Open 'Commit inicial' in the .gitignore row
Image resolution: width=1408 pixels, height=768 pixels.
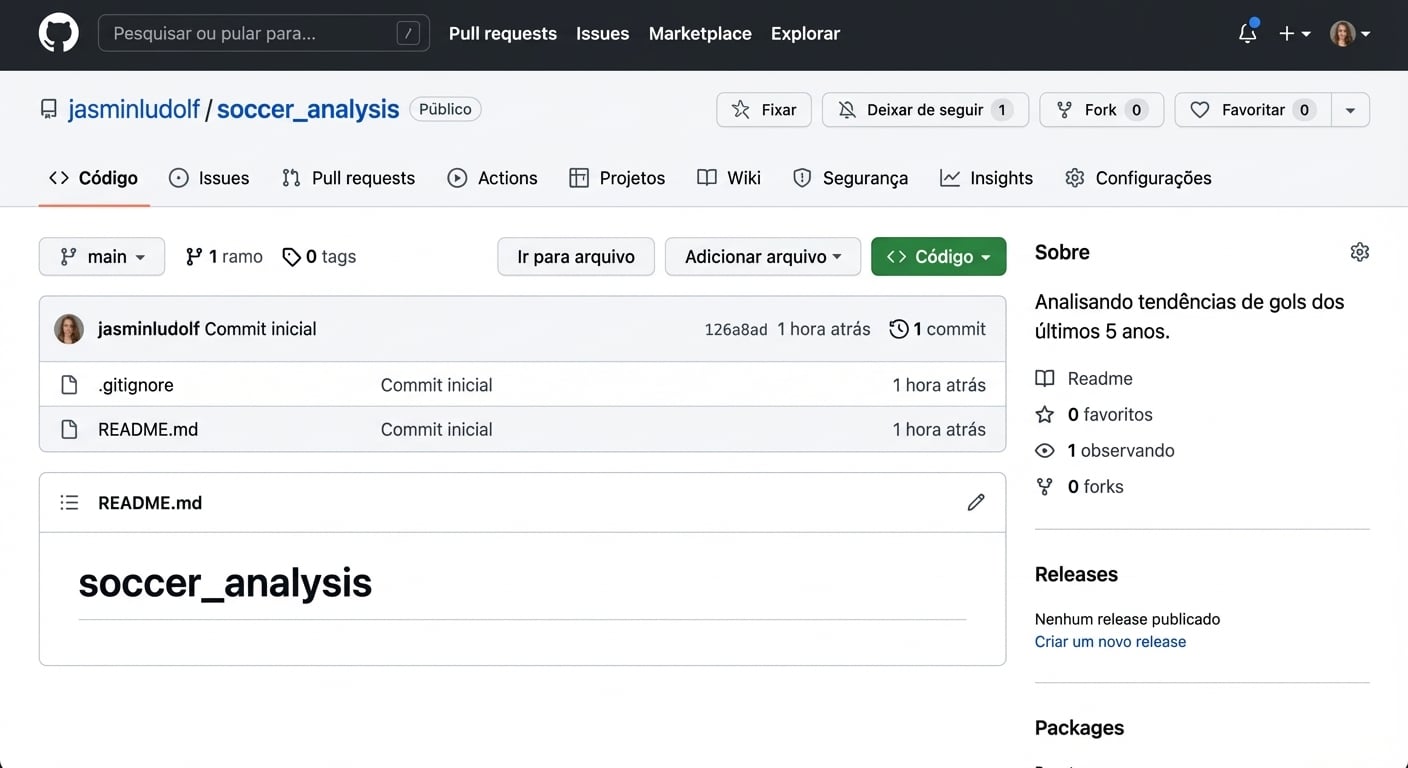click(437, 385)
